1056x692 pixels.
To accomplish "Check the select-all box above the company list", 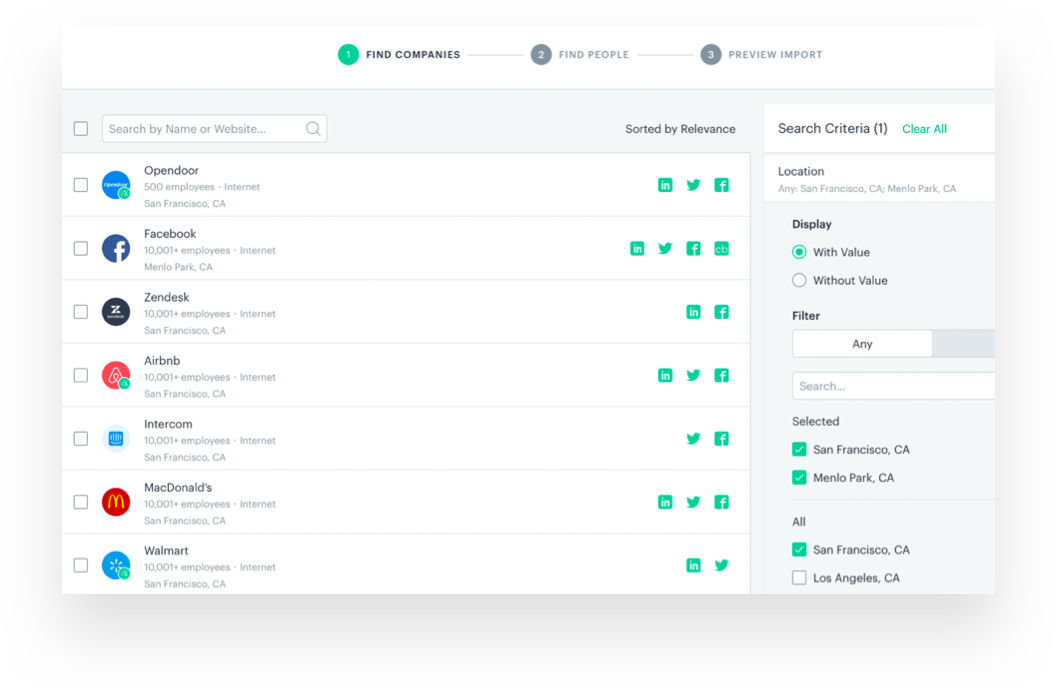I will (80, 128).
